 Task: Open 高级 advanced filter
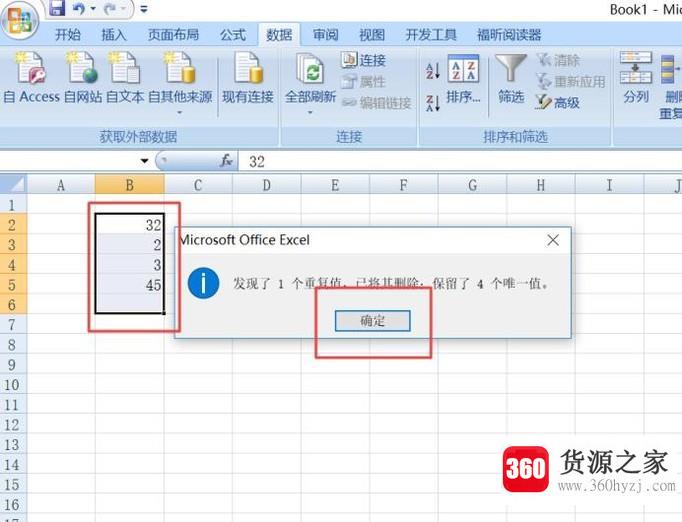point(558,103)
